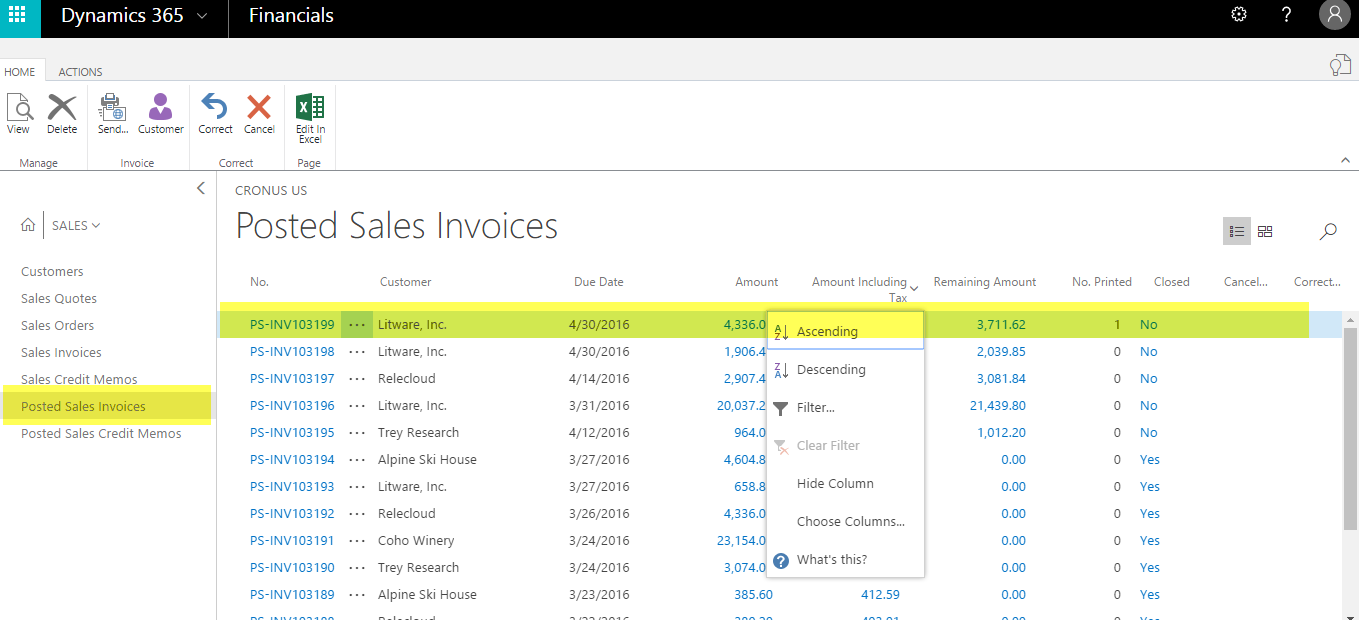Screen dimensions: 1359x620
Task: Select Hide Column in the menu
Action: tap(845, 484)
